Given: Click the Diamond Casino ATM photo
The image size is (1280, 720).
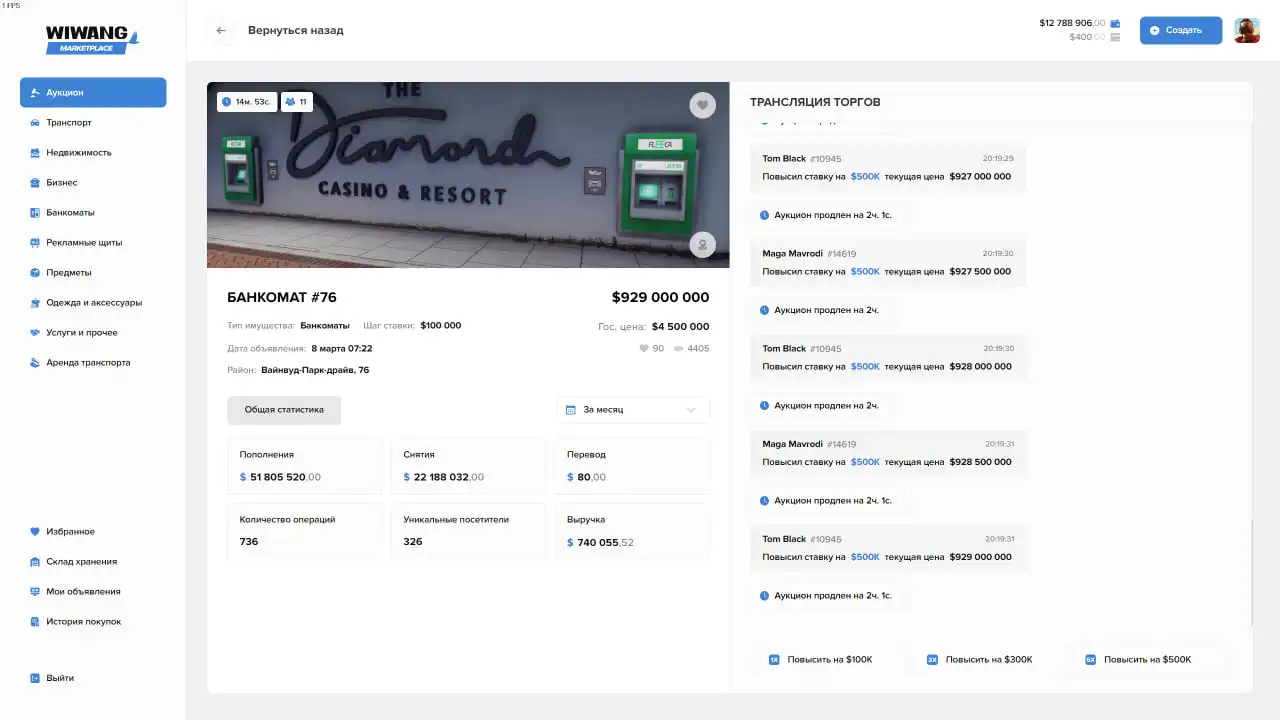Looking at the screenshot, I should [x=468, y=175].
